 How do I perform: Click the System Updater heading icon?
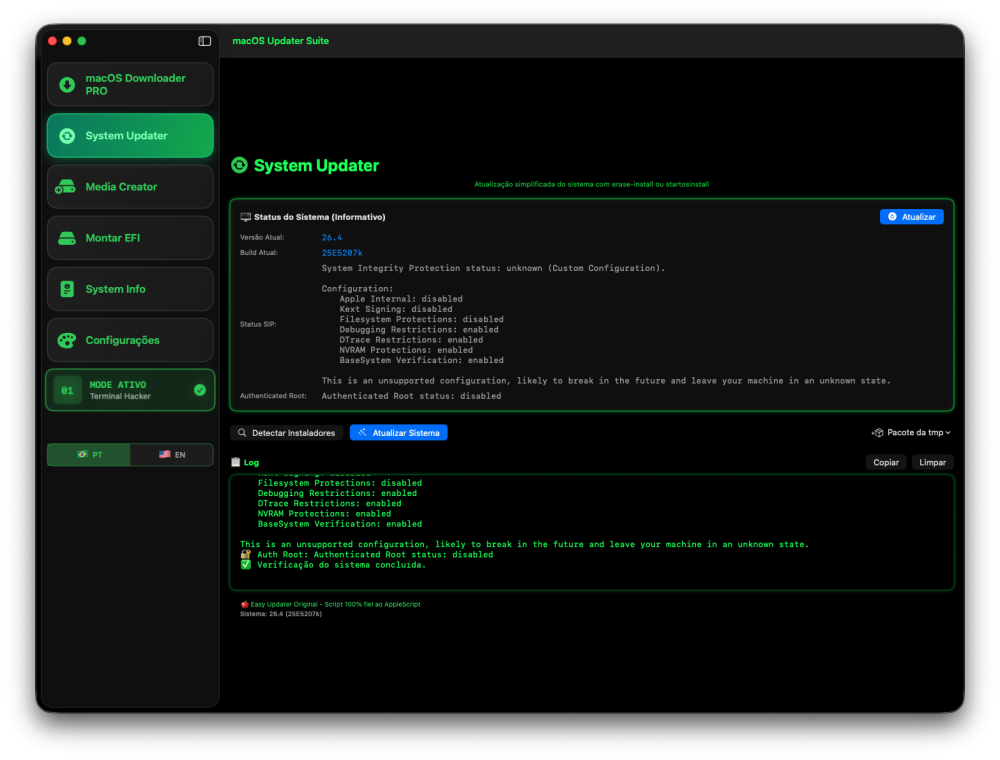click(239, 165)
